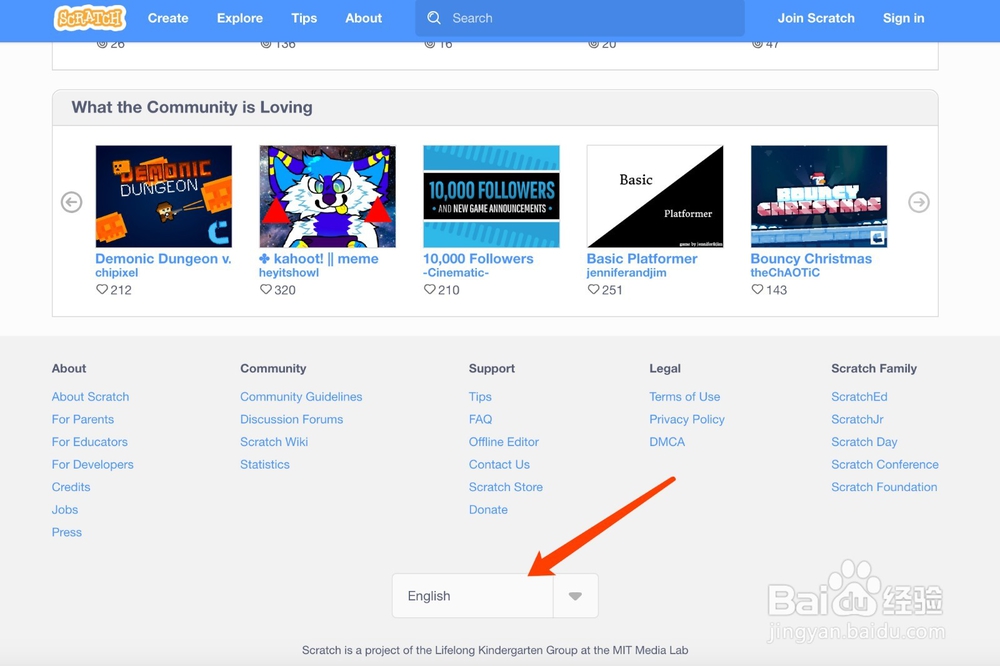1000x666 pixels.
Task: Open FAQ footer link
Action: click(480, 419)
